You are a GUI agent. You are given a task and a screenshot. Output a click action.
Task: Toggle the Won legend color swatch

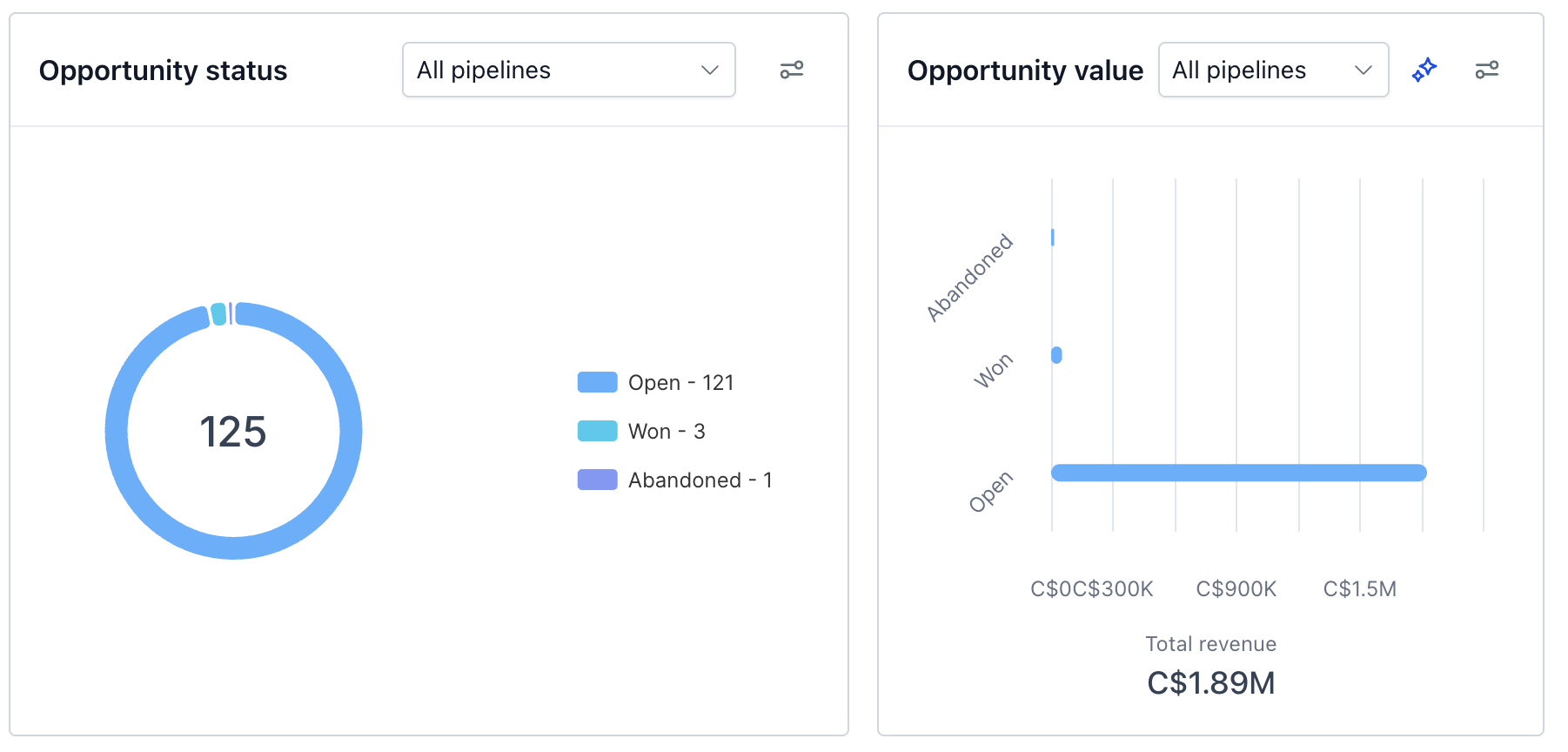598,431
